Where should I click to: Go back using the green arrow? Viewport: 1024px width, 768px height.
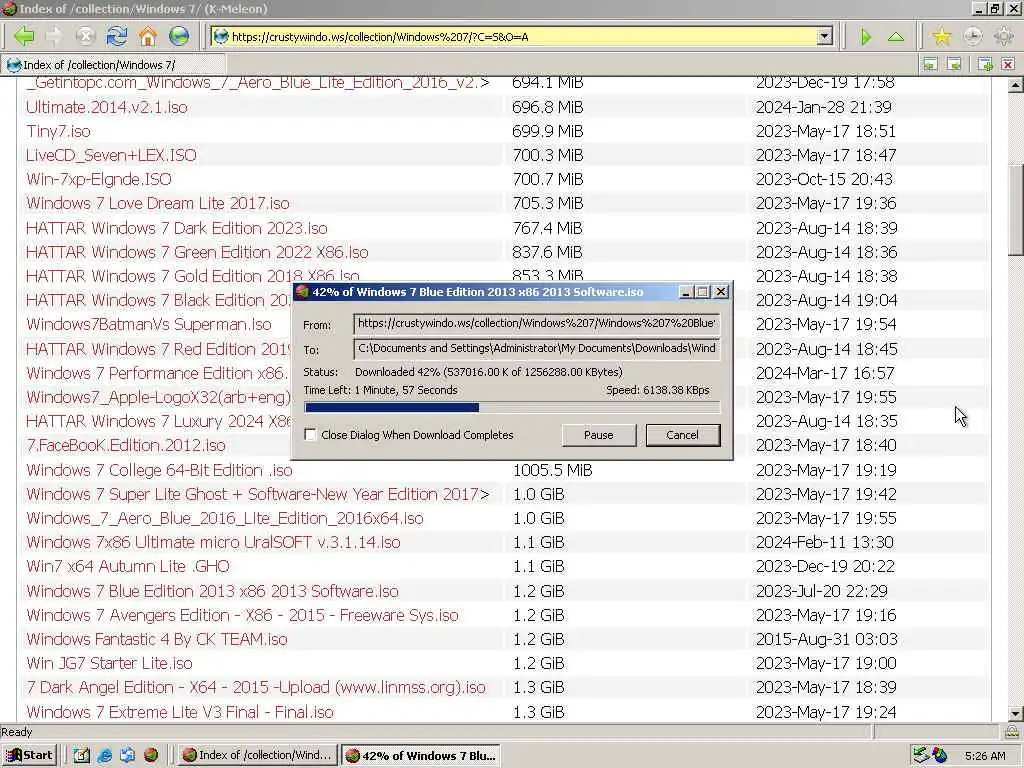[24, 37]
